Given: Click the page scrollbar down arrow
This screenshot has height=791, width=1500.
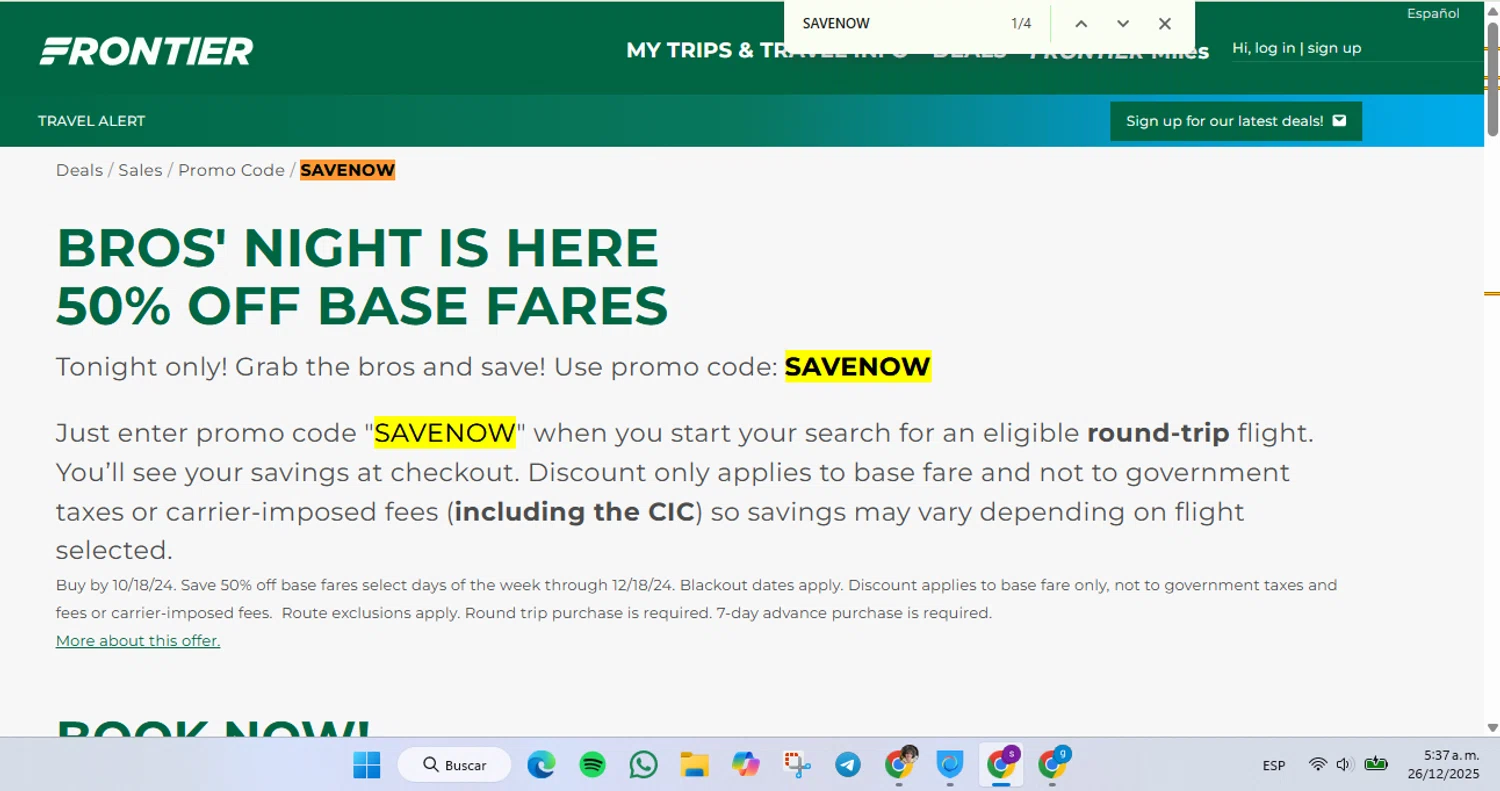Looking at the screenshot, I should point(1492,728).
